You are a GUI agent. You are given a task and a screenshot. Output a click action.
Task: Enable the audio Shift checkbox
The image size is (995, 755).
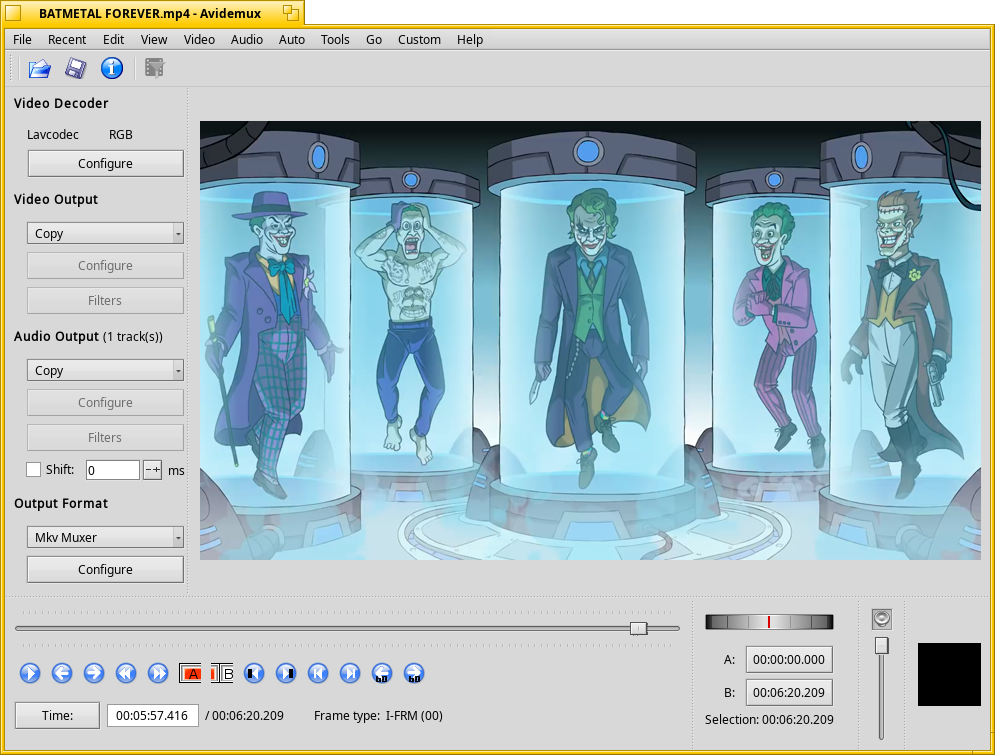pos(34,469)
